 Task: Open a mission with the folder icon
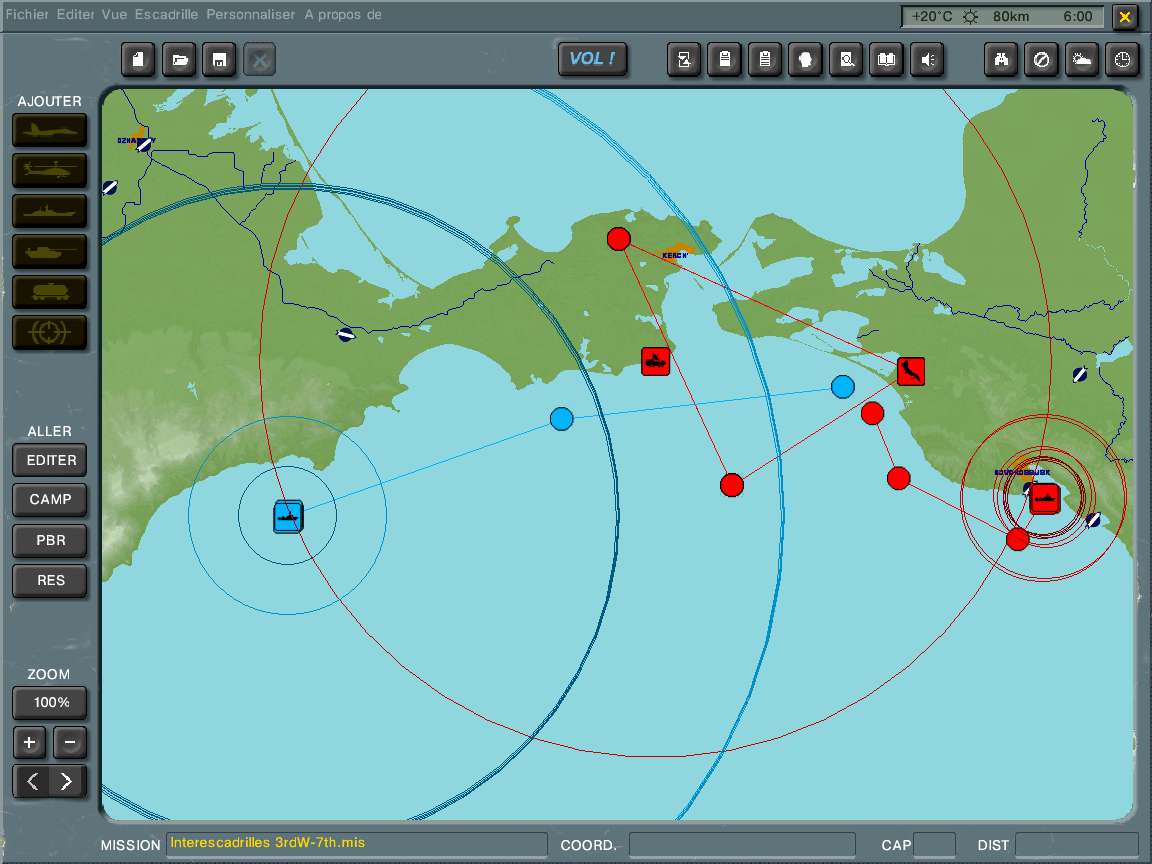[179, 60]
